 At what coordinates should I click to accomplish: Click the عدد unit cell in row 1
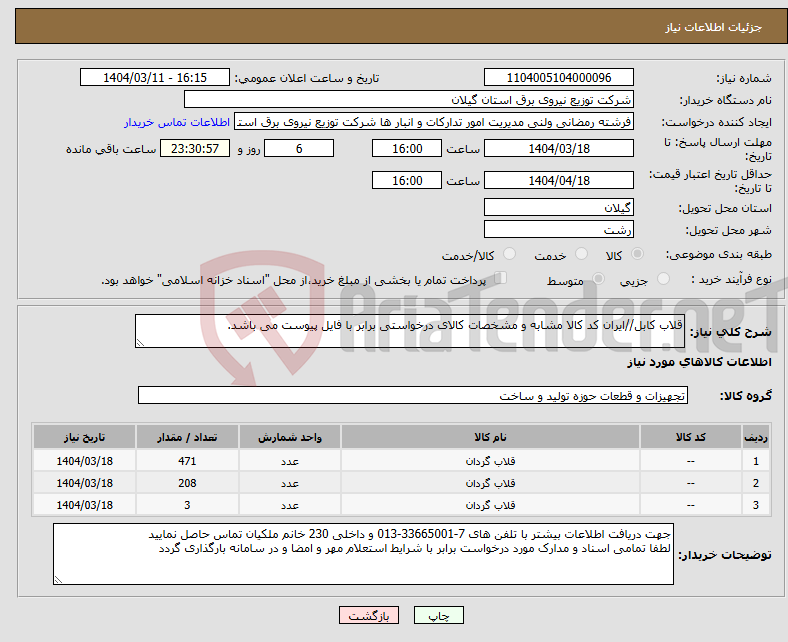pos(290,461)
